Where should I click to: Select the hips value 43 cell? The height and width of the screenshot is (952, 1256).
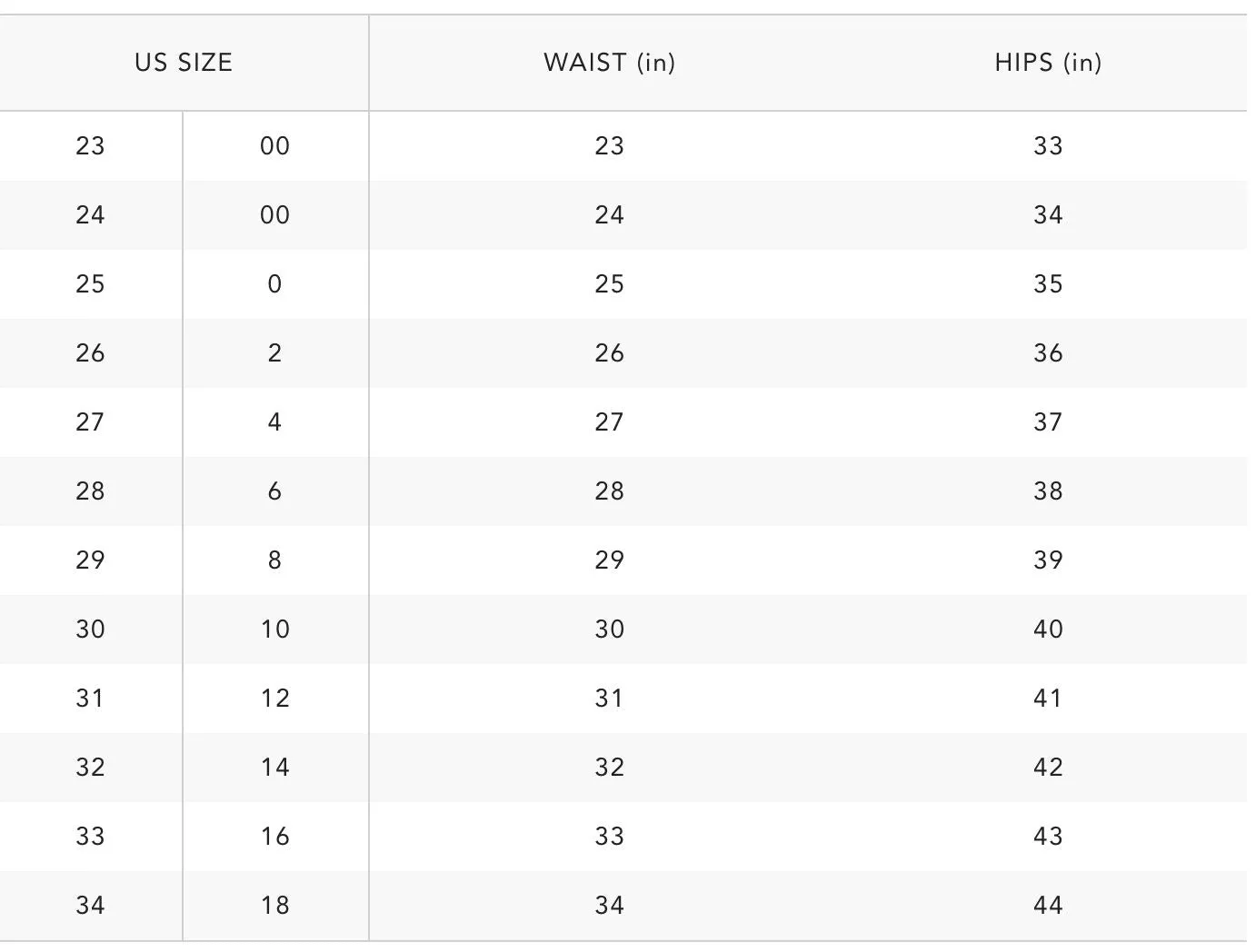(1048, 837)
